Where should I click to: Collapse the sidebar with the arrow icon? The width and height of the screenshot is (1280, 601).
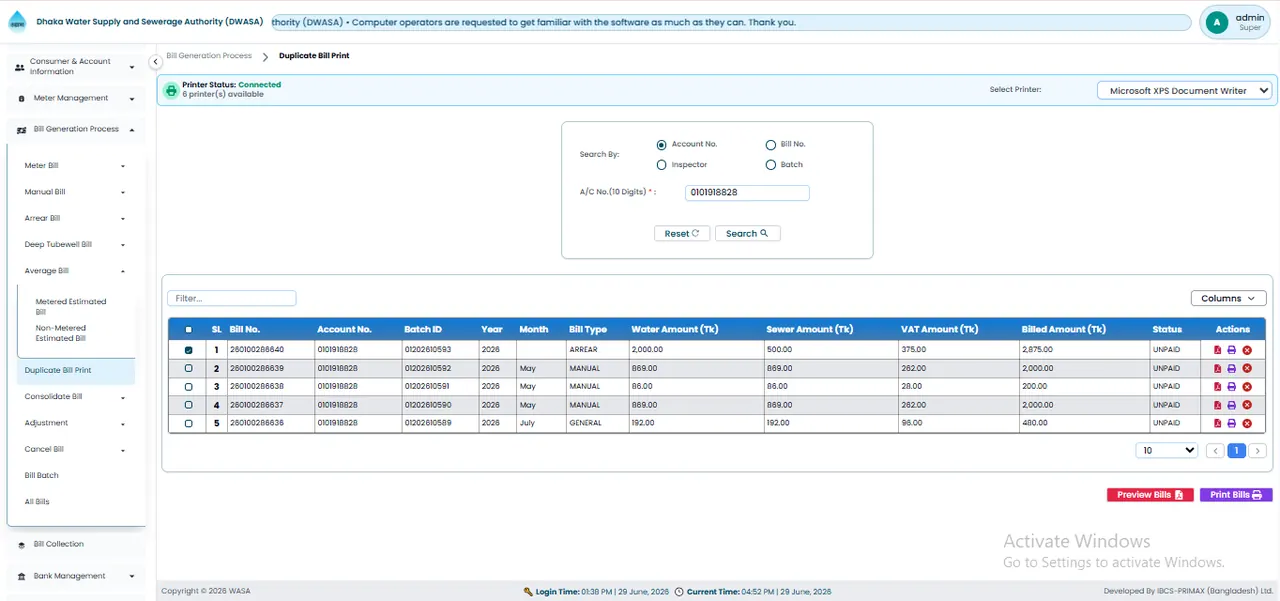[156, 62]
